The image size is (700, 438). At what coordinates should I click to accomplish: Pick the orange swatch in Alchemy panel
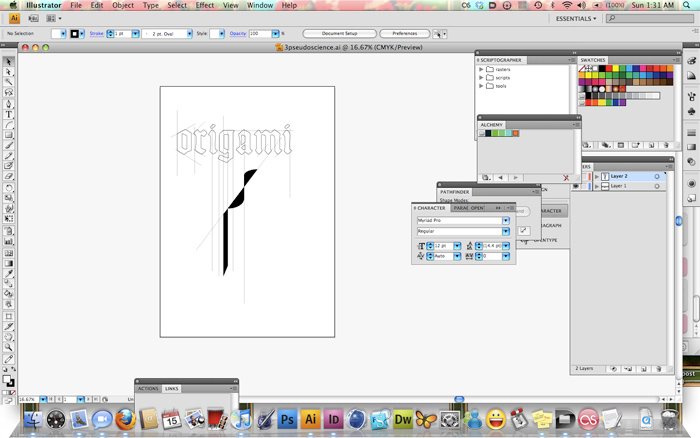click(515, 133)
